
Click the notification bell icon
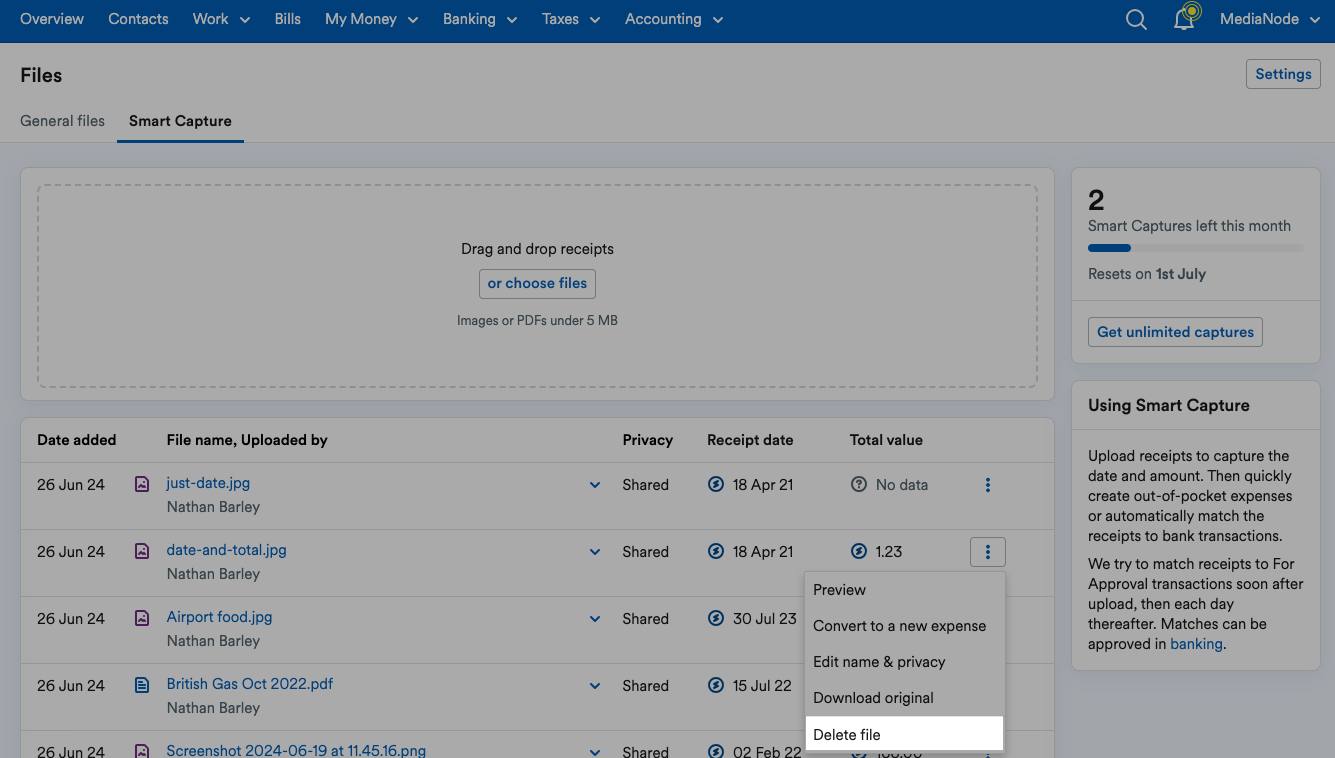[1184, 19]
